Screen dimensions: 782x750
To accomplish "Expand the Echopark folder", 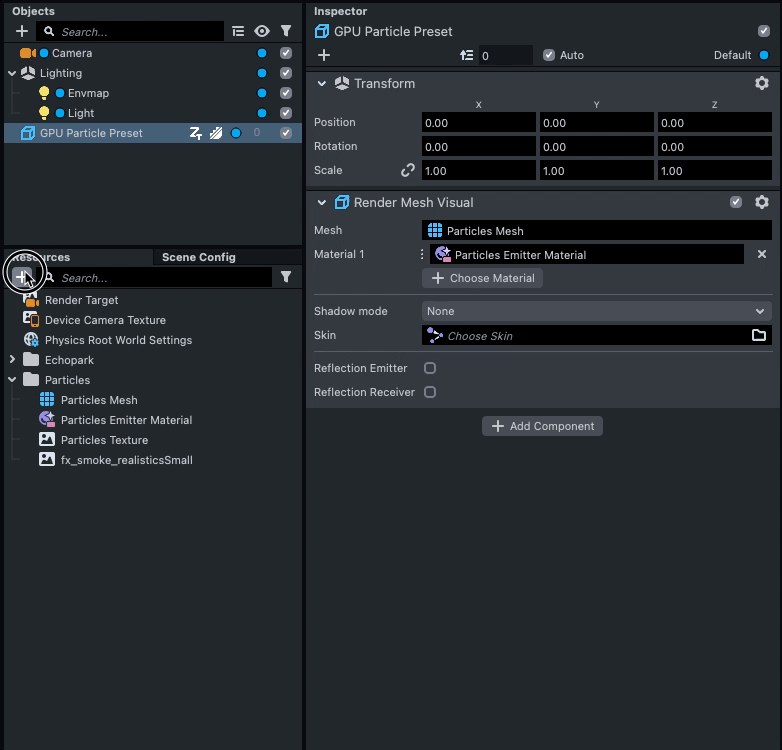I will (12, 360).
